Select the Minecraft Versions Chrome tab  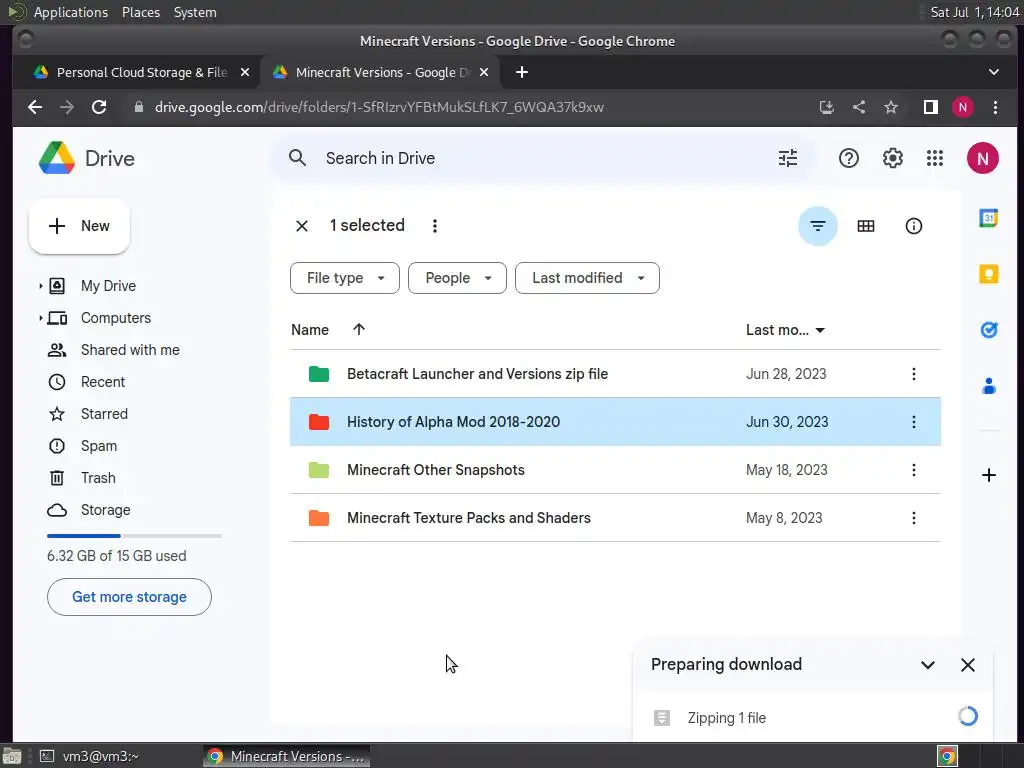tap(380, 72)
